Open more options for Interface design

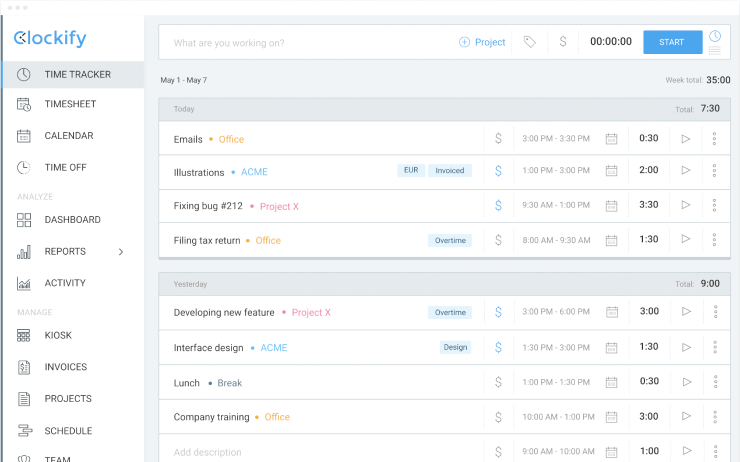[x=715, y=347]
